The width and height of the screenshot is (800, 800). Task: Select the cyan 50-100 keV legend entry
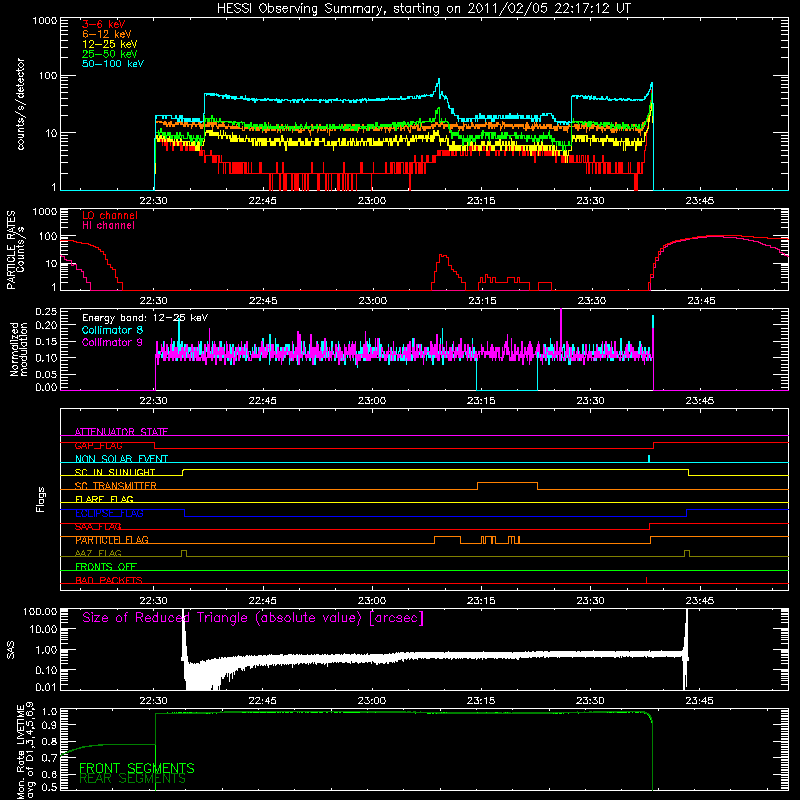pos(113,64)
